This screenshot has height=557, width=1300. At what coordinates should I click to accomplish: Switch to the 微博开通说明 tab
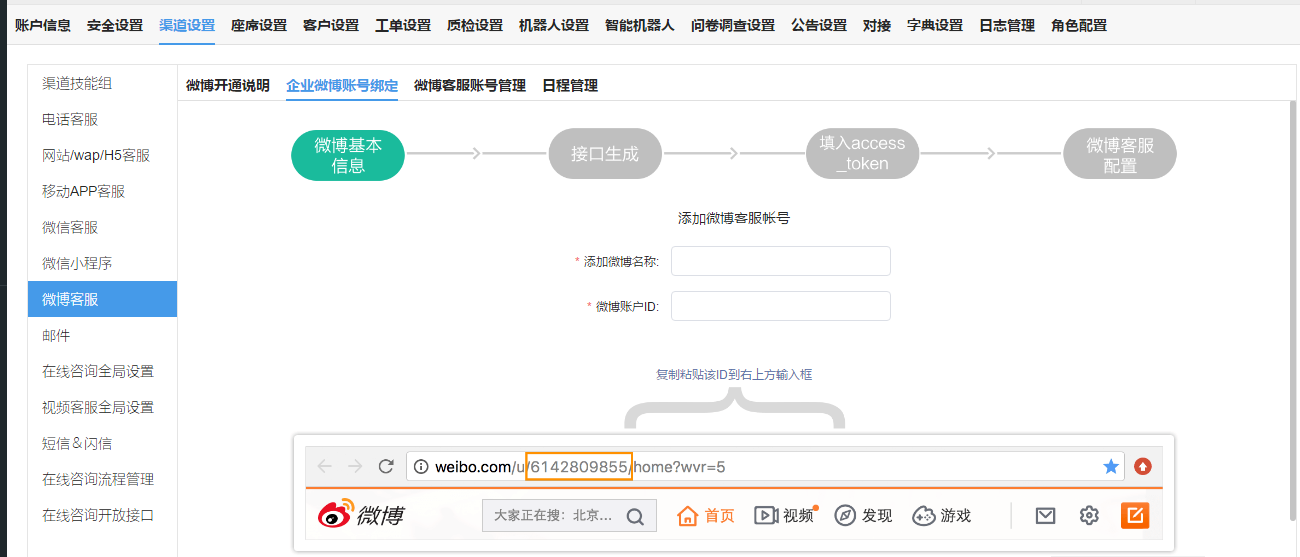point(228,86)
